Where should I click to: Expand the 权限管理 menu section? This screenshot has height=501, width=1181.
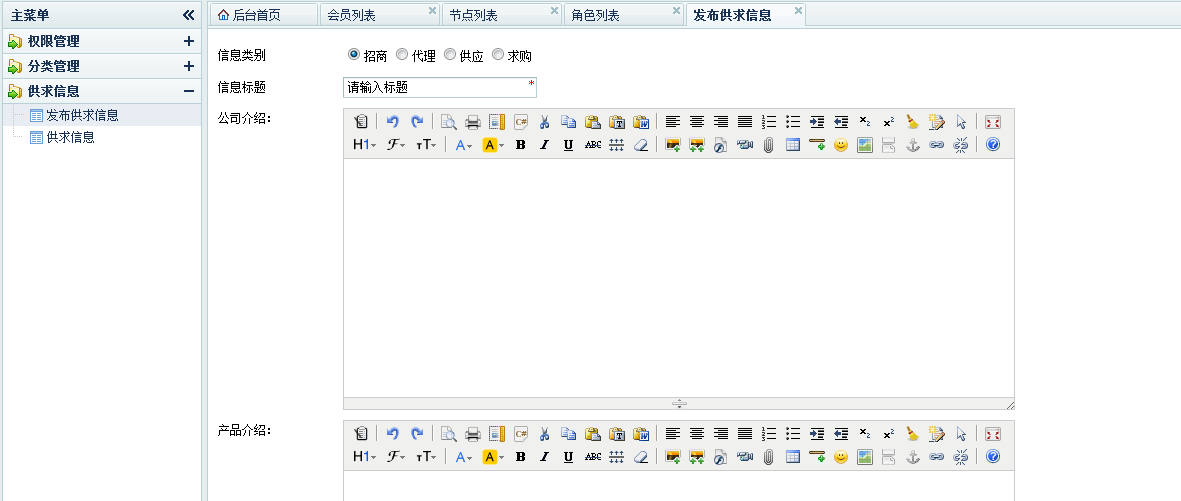pyautogui.click(x=188, y=42)
